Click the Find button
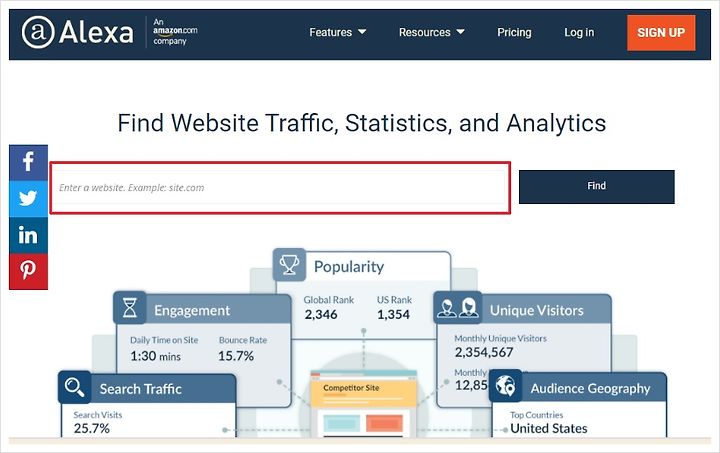The width and height of the screenshot is (720, 453). pos(596,186)
